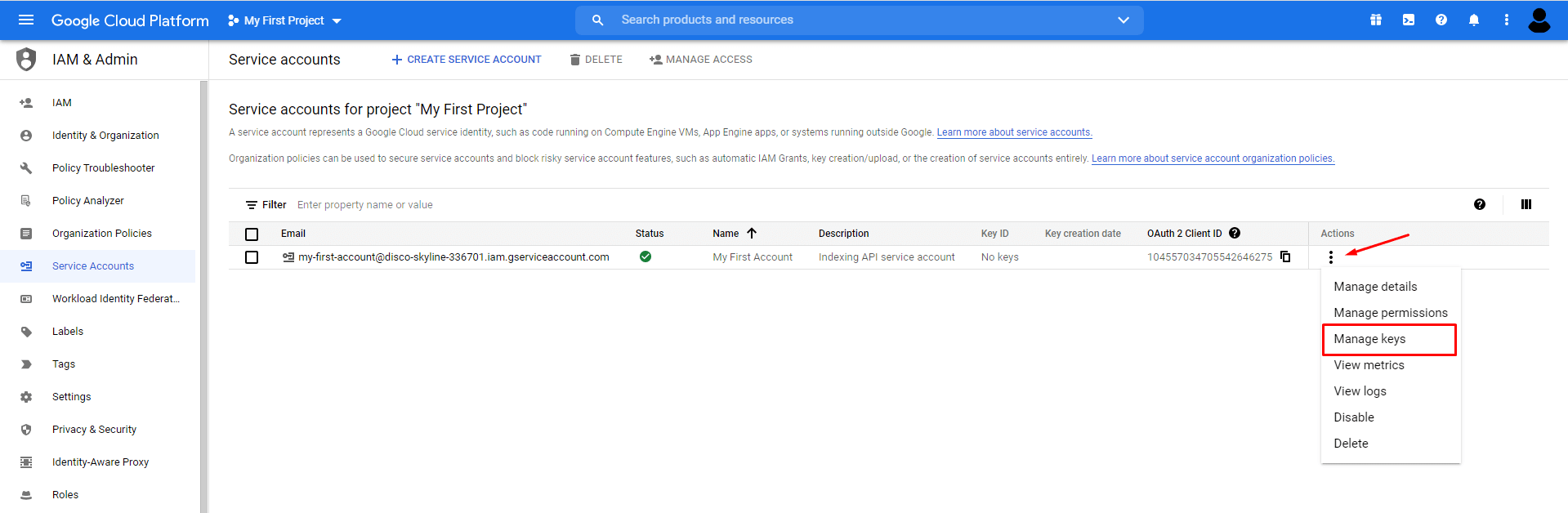The width and height of the screenshot is (1568, 513).
Task: Click the Identity-Aware Proxy icon
Action: tap(26, 462)
